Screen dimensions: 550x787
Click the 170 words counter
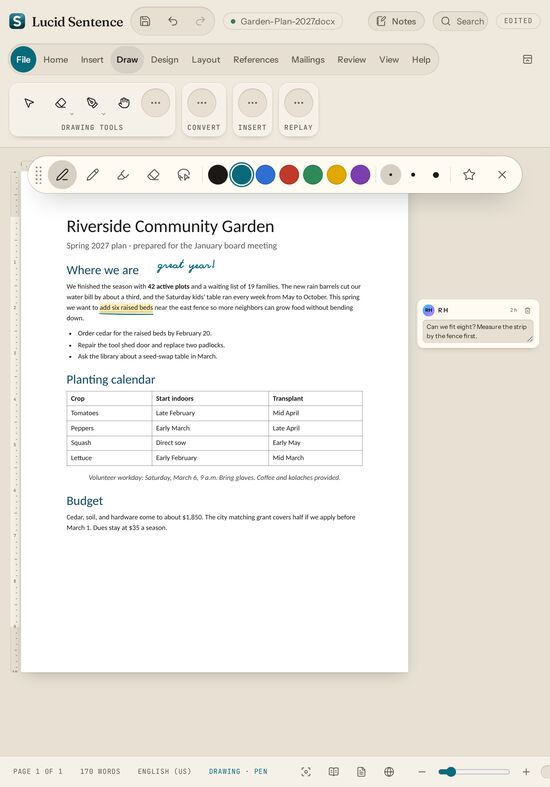(100, 771)
